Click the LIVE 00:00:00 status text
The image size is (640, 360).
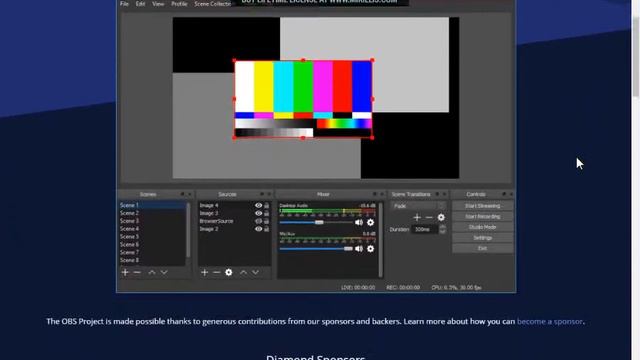coord(358,288)
